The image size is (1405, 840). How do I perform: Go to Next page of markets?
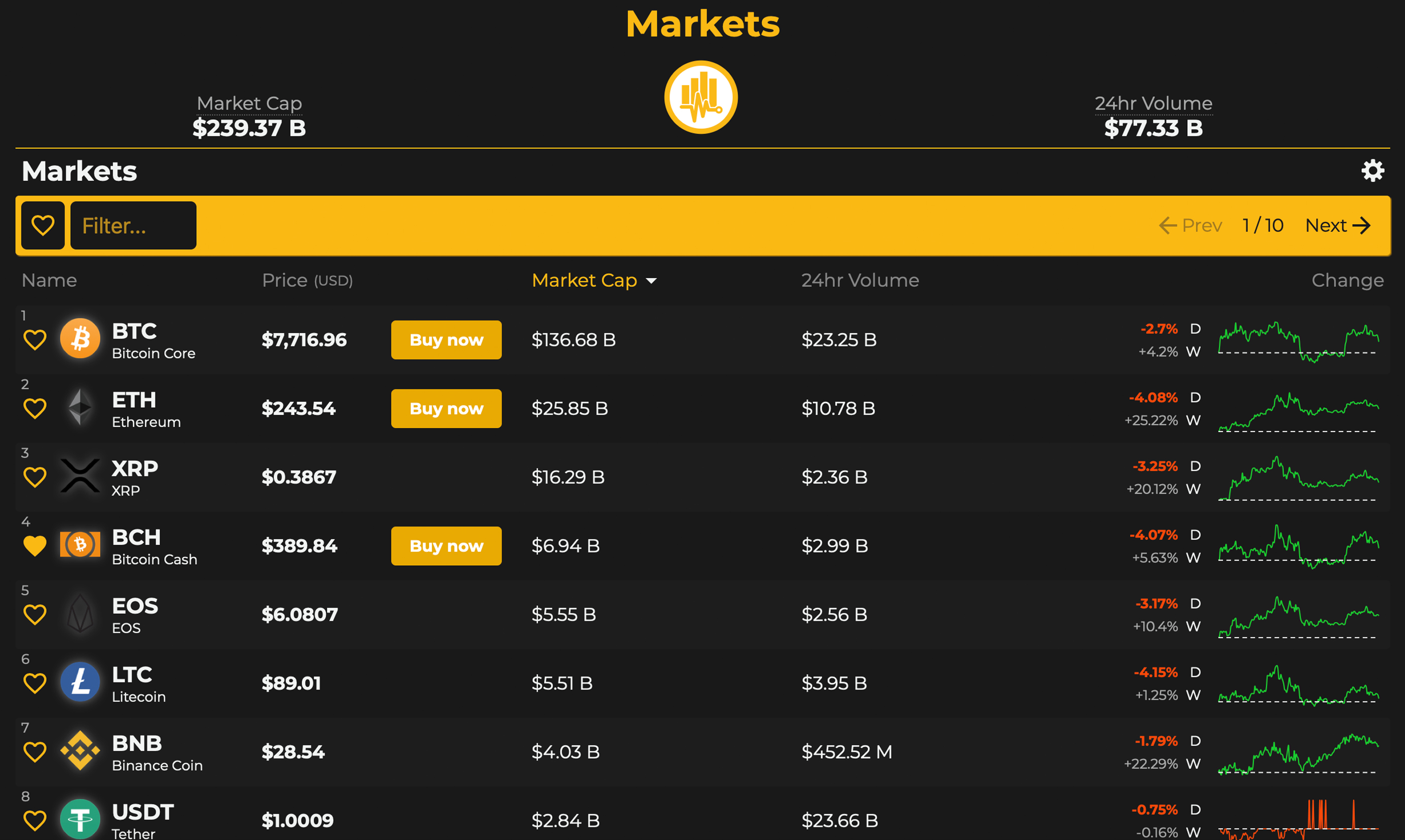(x=1338, y=225)
